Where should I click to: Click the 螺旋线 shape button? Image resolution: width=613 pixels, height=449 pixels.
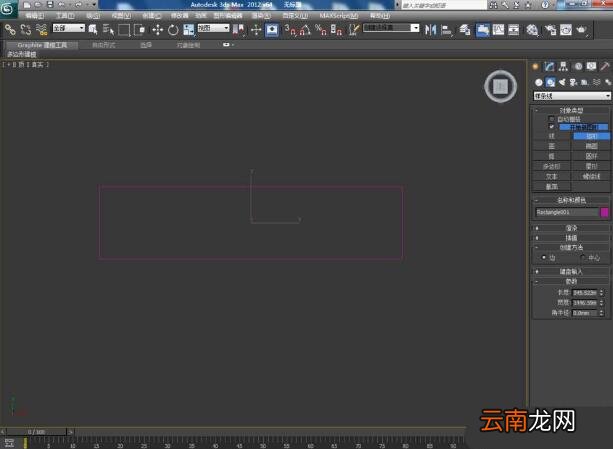click(x=591, y=177)
